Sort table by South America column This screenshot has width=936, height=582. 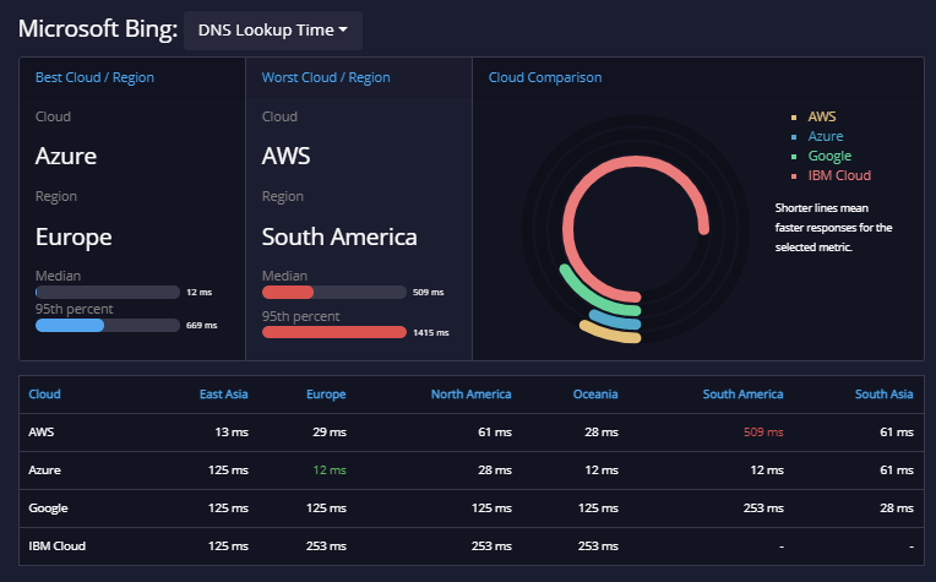point(743,394)
